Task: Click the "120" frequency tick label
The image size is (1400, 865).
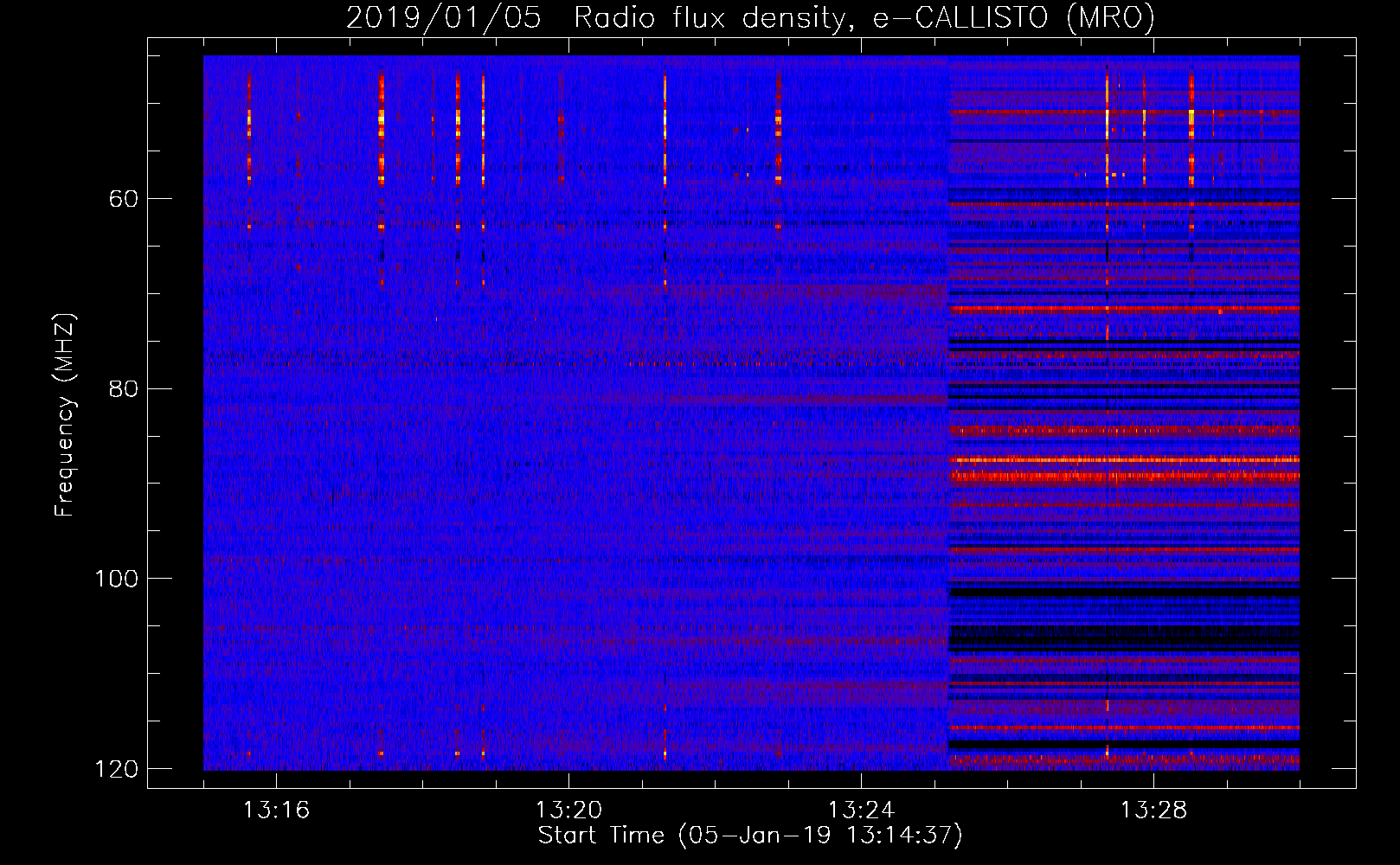Action: [116, 769]
